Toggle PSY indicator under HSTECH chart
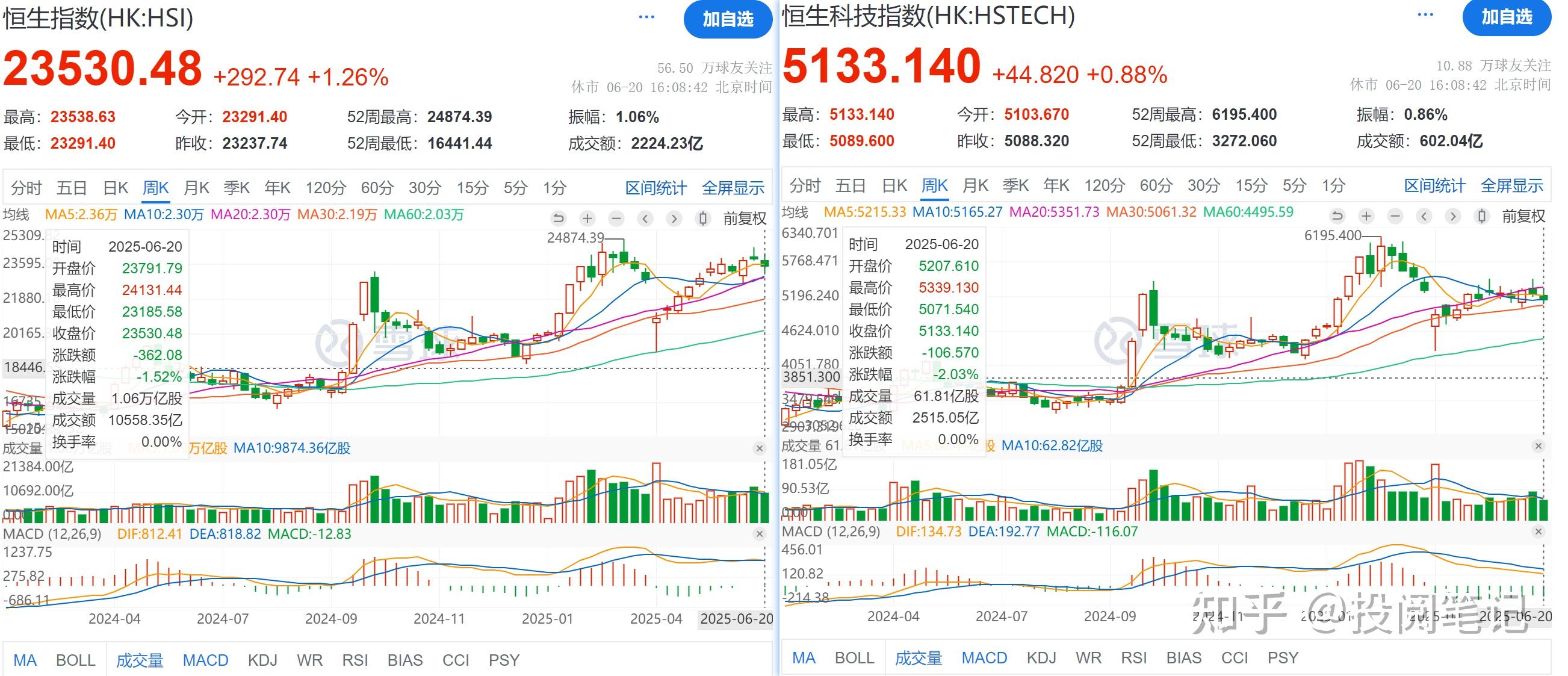Image resolution: width=1568 pixels, height=676 pixels. (1283, 658)
